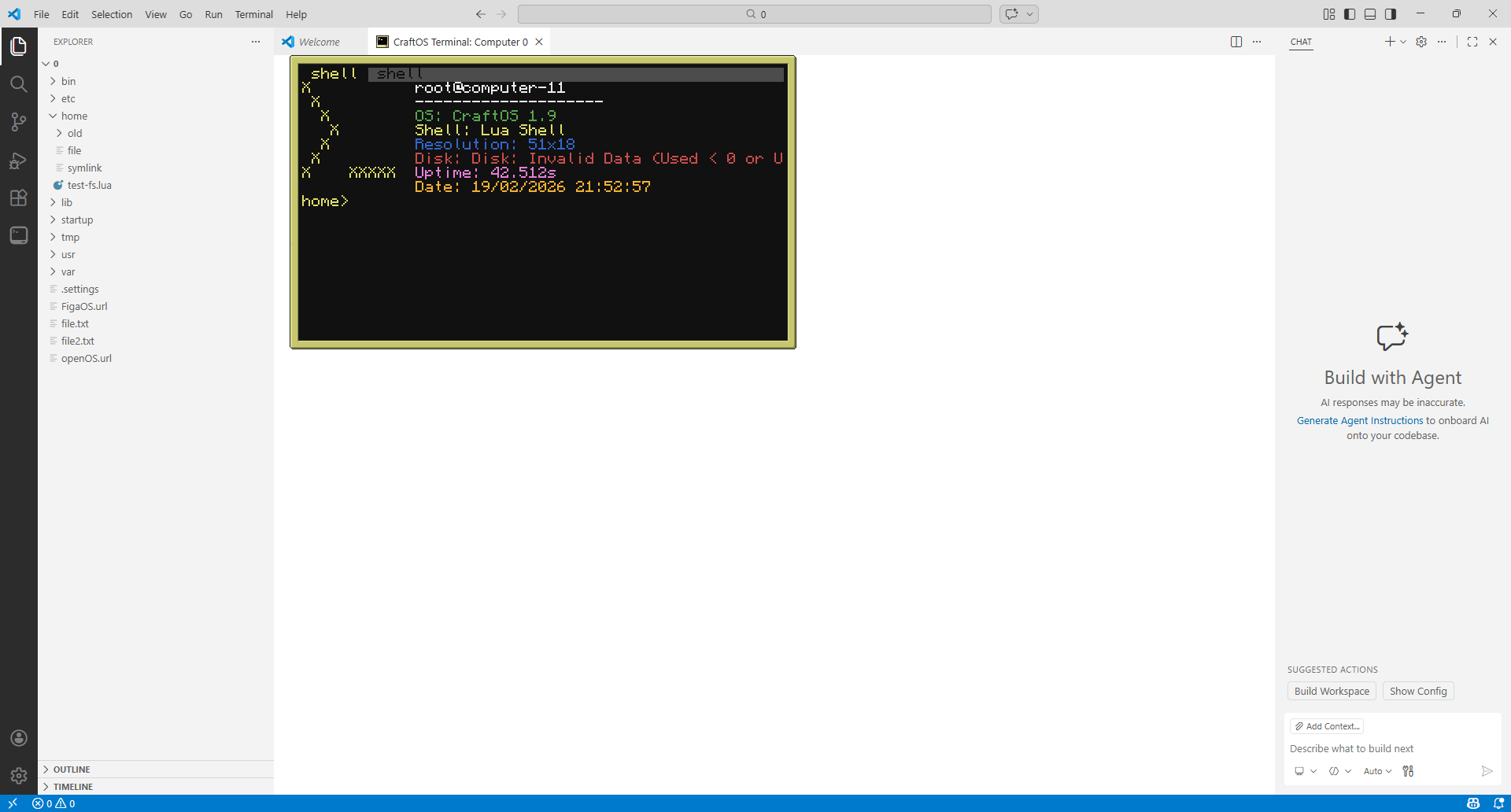The width and height of the screenshot is (1511, 812).
Task: Send the chat message
Action: coord(1487,771)
